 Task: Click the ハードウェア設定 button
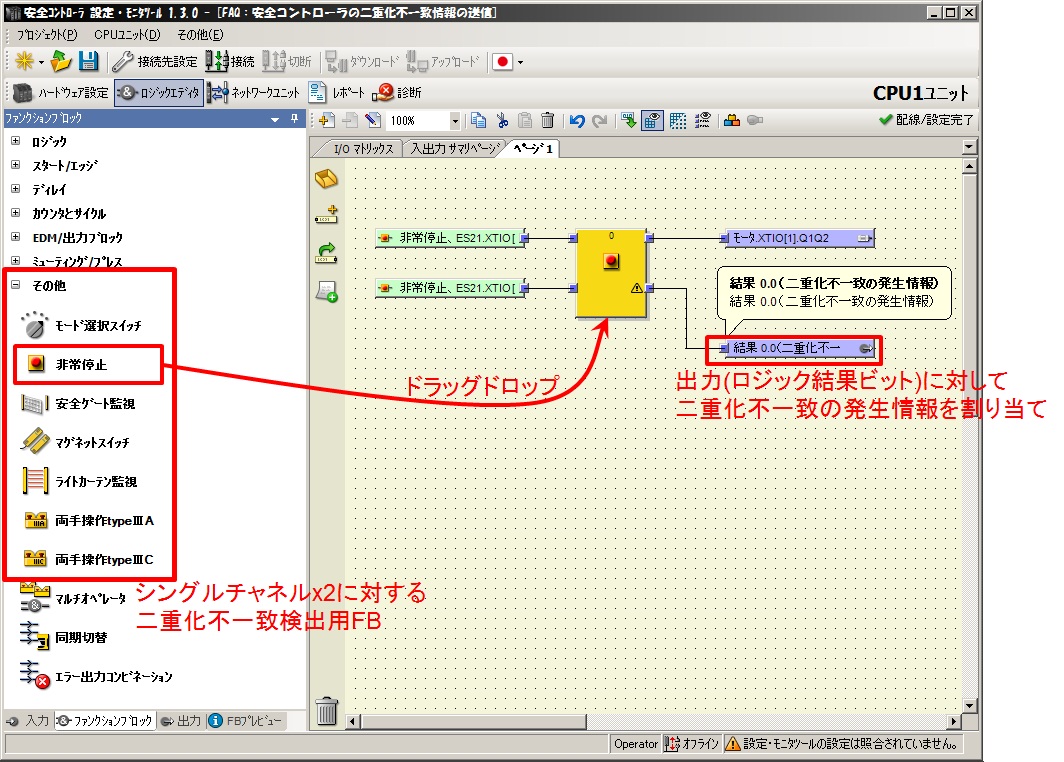pos(61,93)
